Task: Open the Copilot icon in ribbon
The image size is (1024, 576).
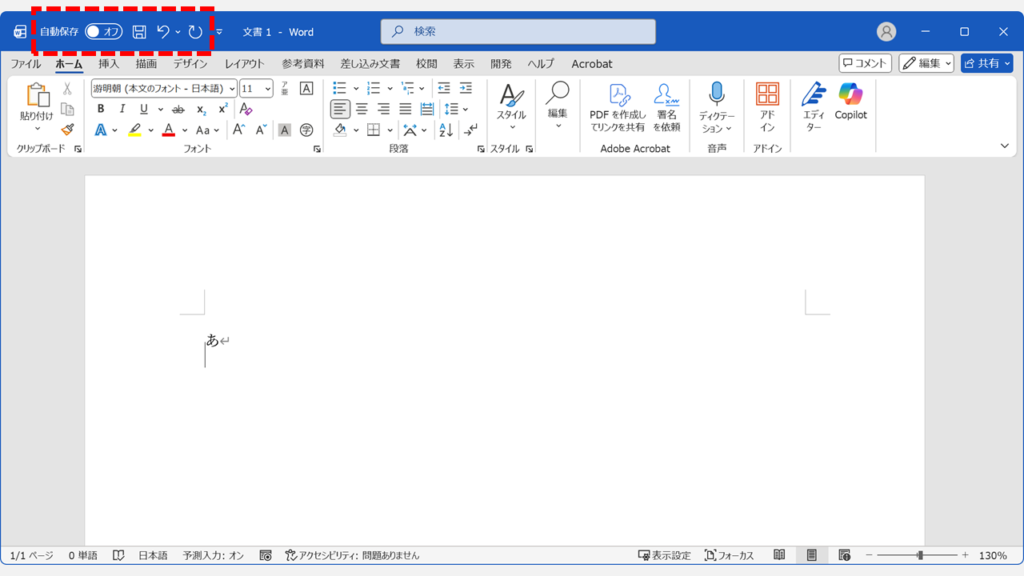Action: (x=851, y=102)
